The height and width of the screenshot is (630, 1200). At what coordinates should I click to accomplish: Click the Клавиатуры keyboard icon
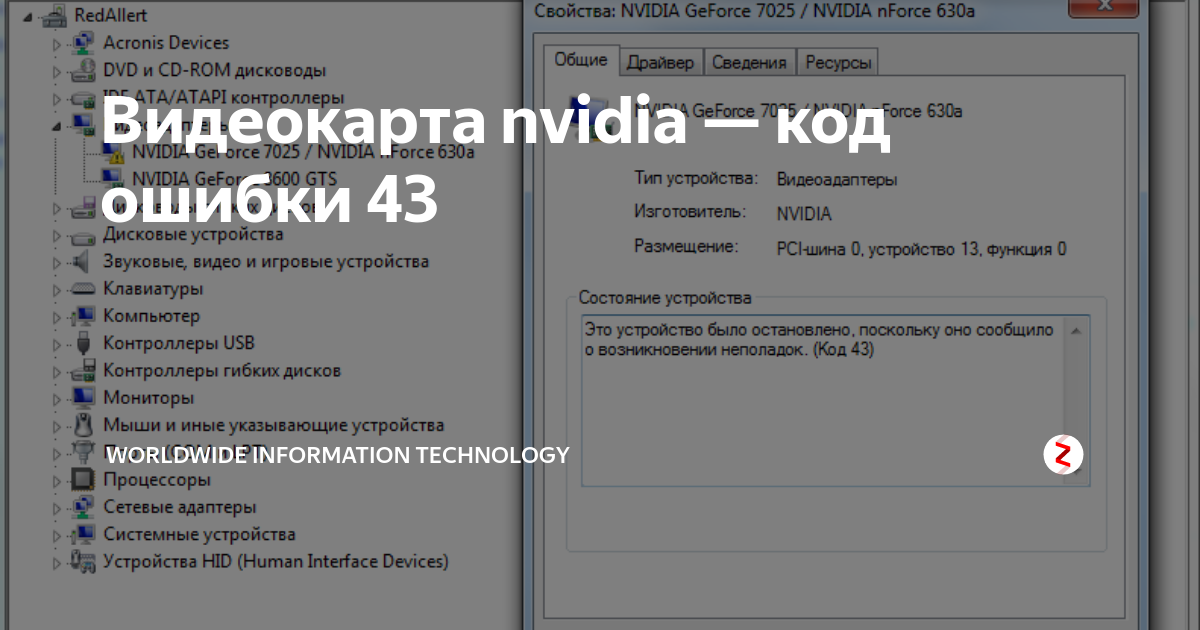pyautogui.click(x=84, y=289)
